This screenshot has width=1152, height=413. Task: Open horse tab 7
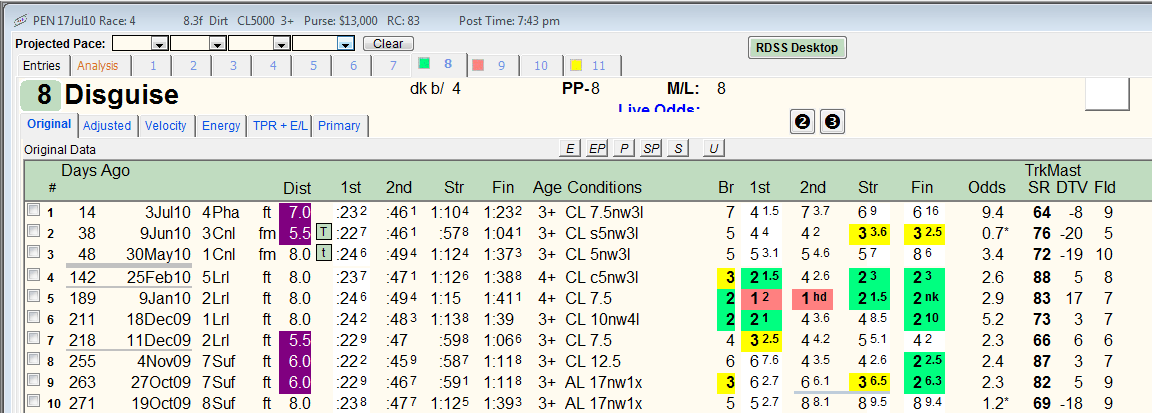tap(394, 65)
